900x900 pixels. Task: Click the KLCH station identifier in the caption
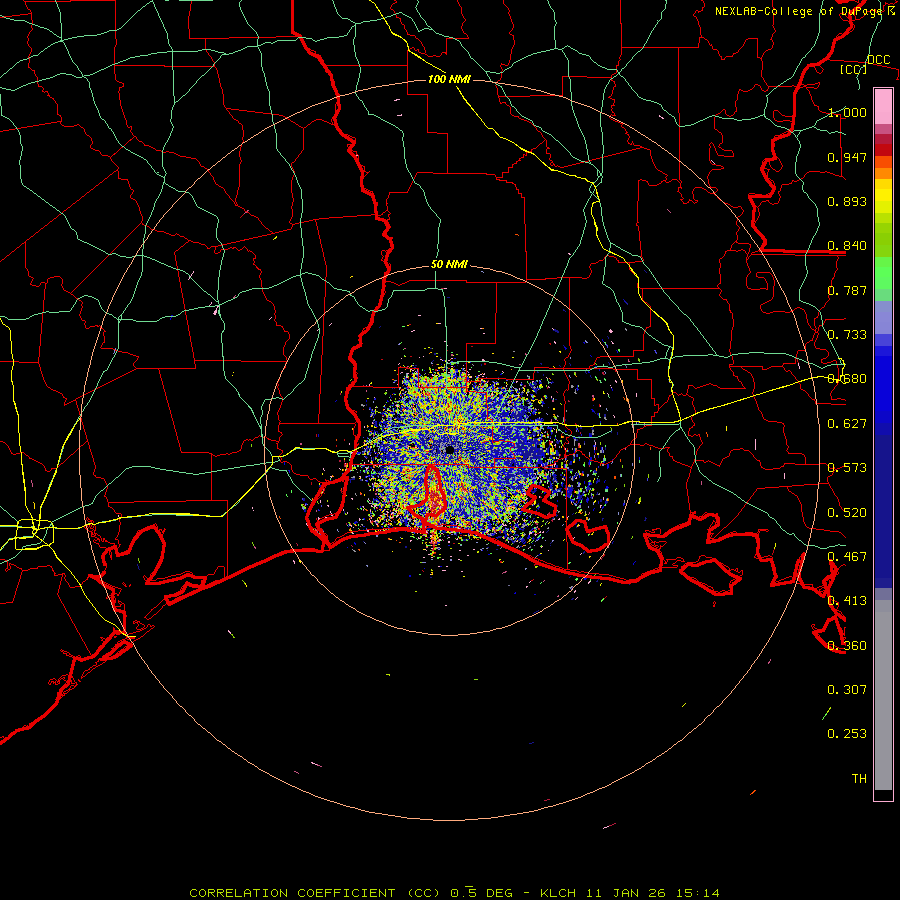coord(558,893)
